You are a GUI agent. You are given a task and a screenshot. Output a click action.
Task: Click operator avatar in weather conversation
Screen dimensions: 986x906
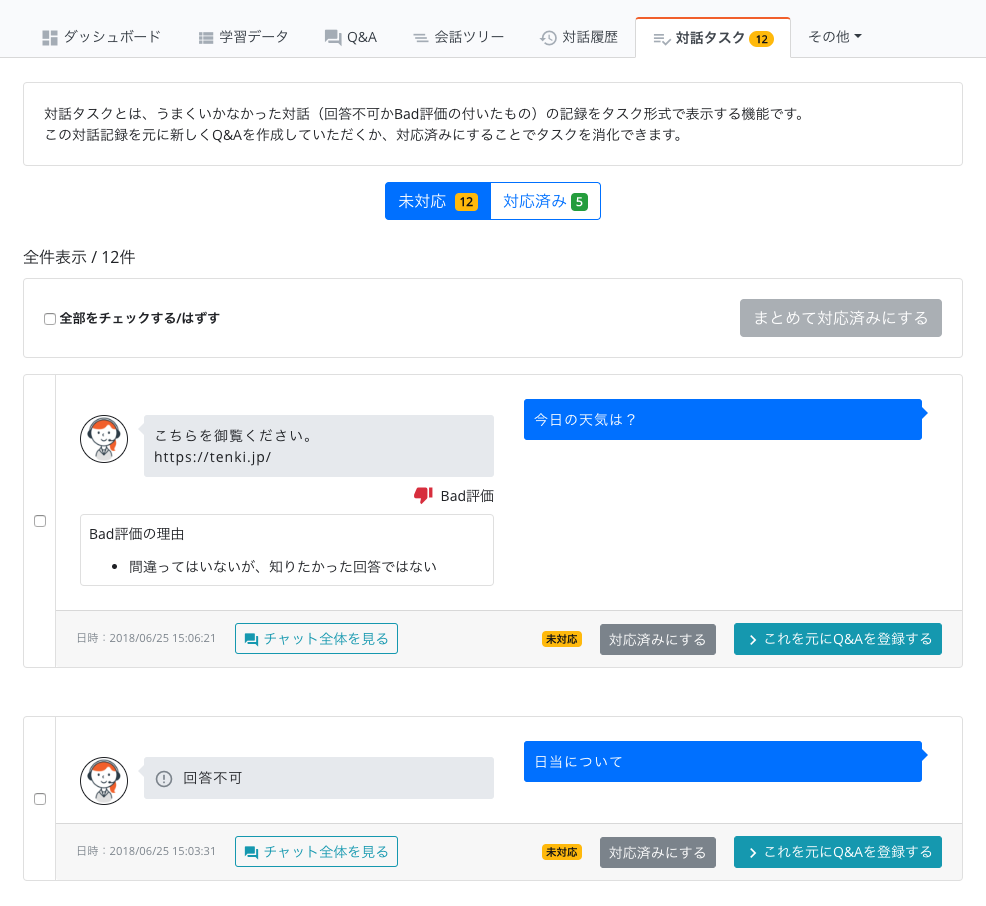(104, 439)
